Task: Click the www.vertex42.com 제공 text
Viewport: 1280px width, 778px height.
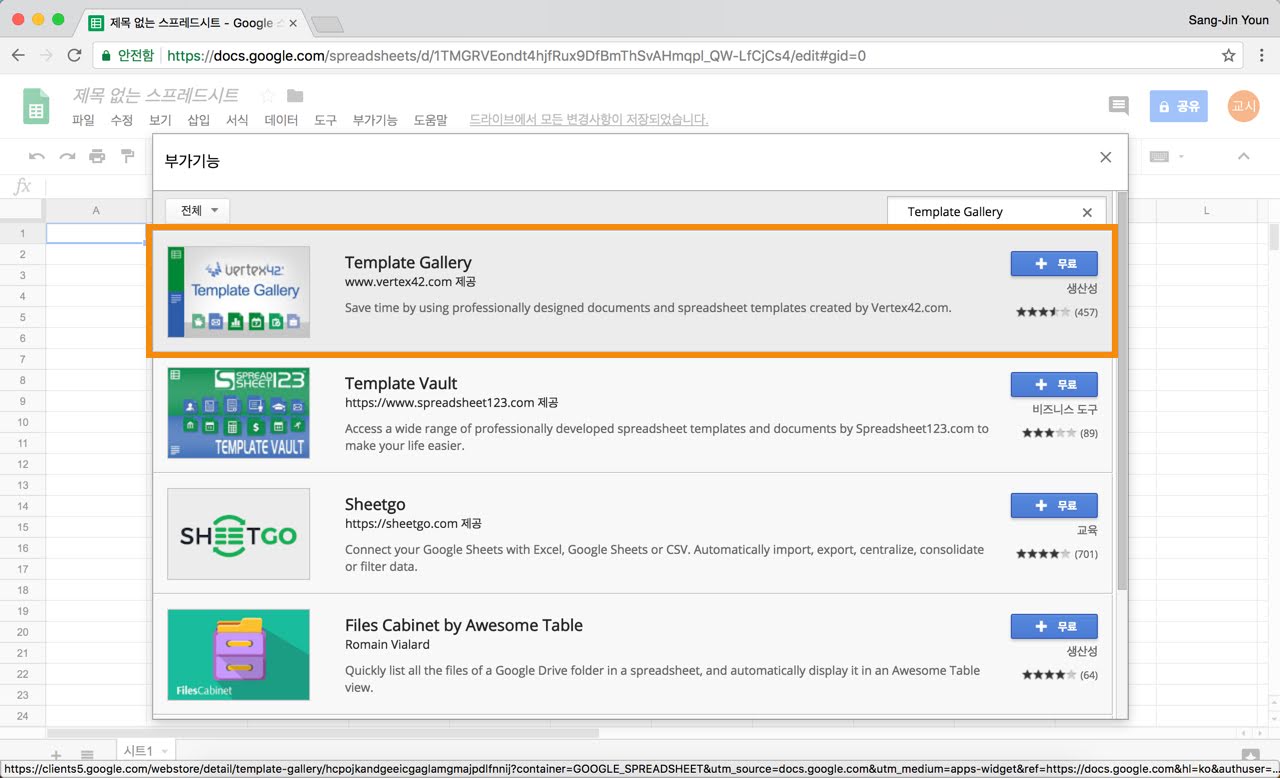Action: tap(410, 283)
